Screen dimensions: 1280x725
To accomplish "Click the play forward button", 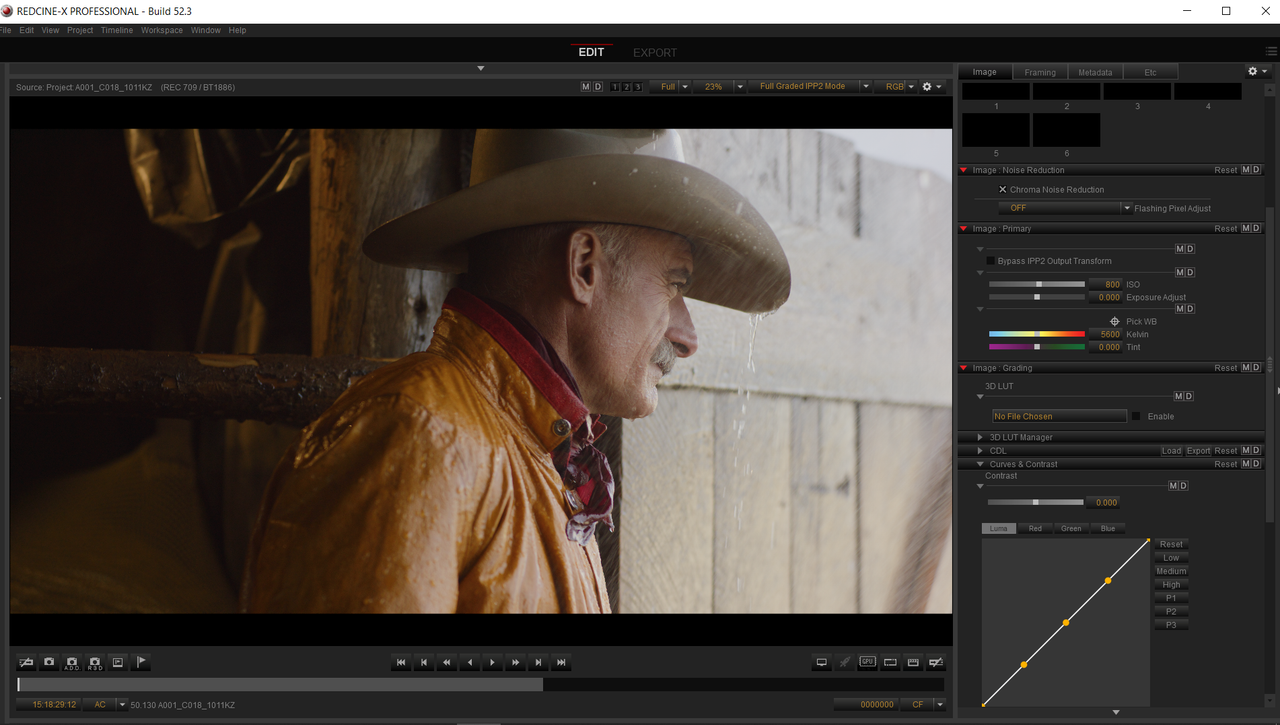I will coord(493,662).
